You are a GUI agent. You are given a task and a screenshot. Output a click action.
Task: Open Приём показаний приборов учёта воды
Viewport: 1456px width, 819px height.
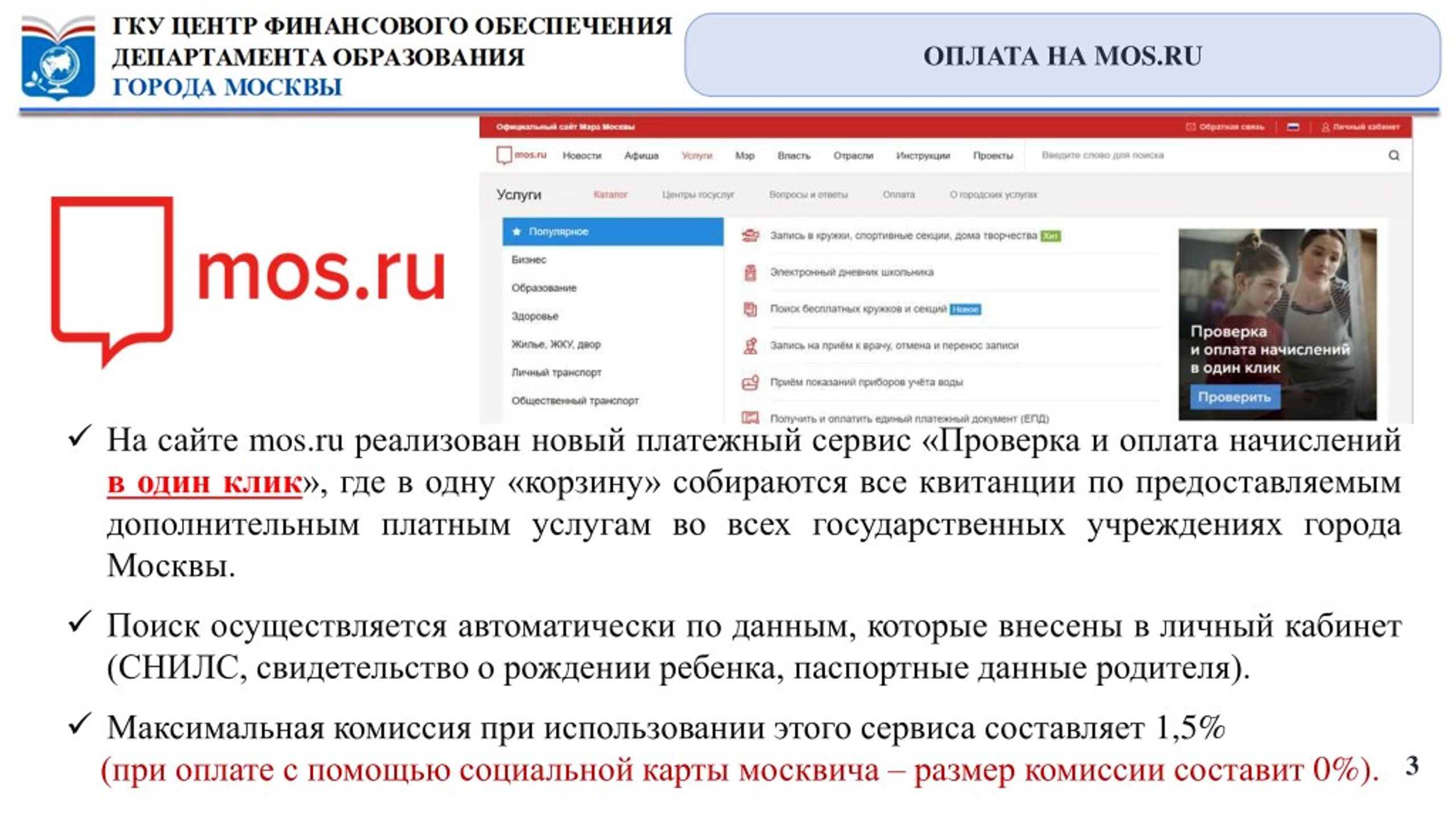(866, 382)
